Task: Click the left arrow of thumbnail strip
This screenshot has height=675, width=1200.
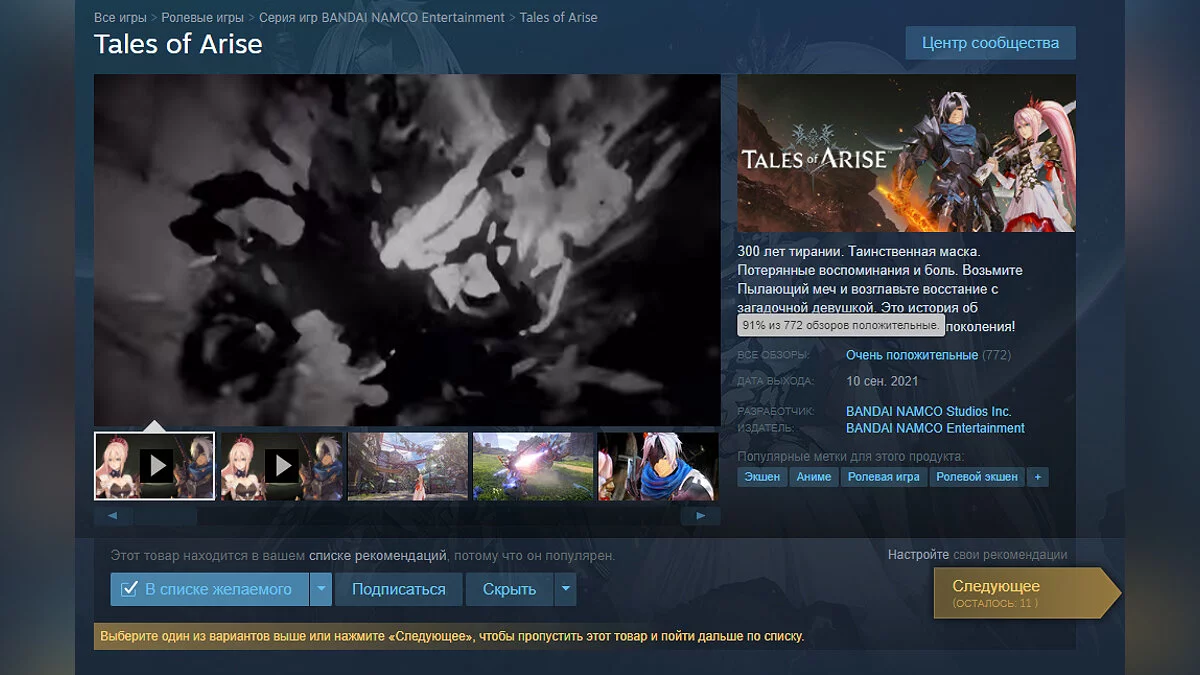Action: pos(113,516)
